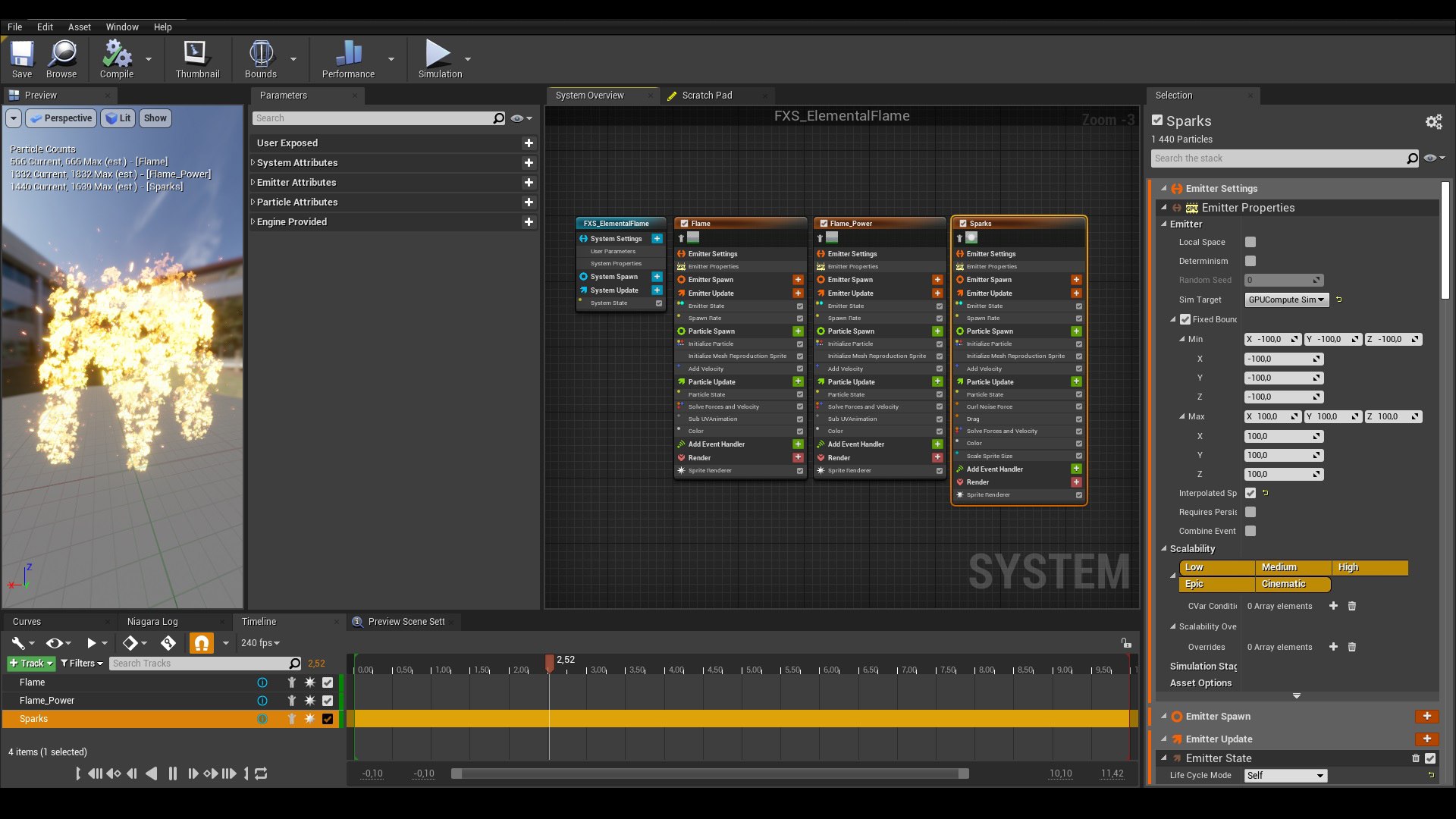The height and width of the screenshot is (819, 1456).
Task: Open the Sim Target dropdown
Action: tap(1286, 300)
